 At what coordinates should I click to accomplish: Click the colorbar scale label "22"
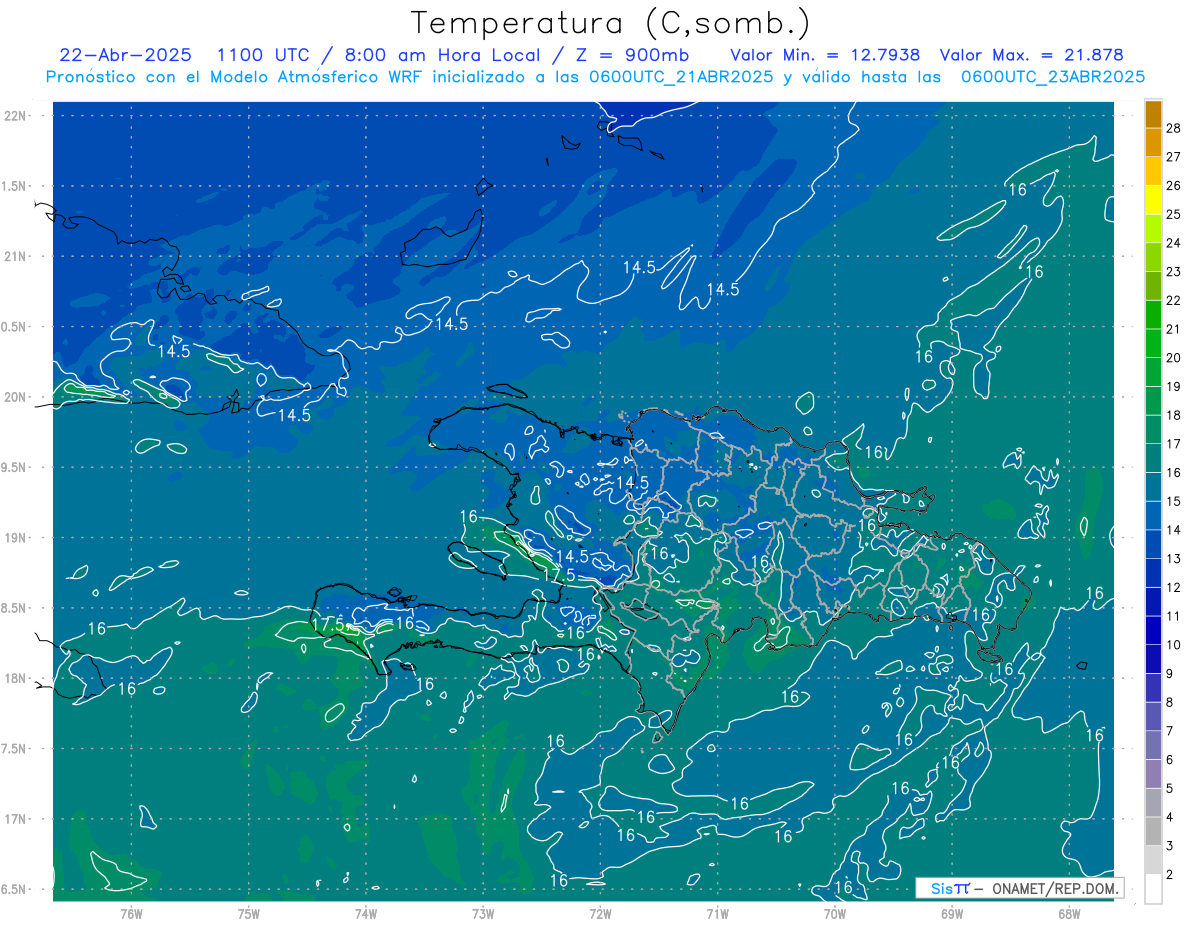(x=1173, y=300)
